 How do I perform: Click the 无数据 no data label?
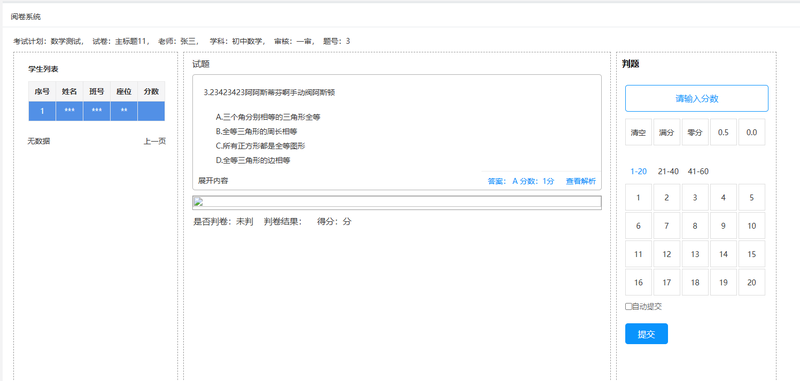(38, 141)
